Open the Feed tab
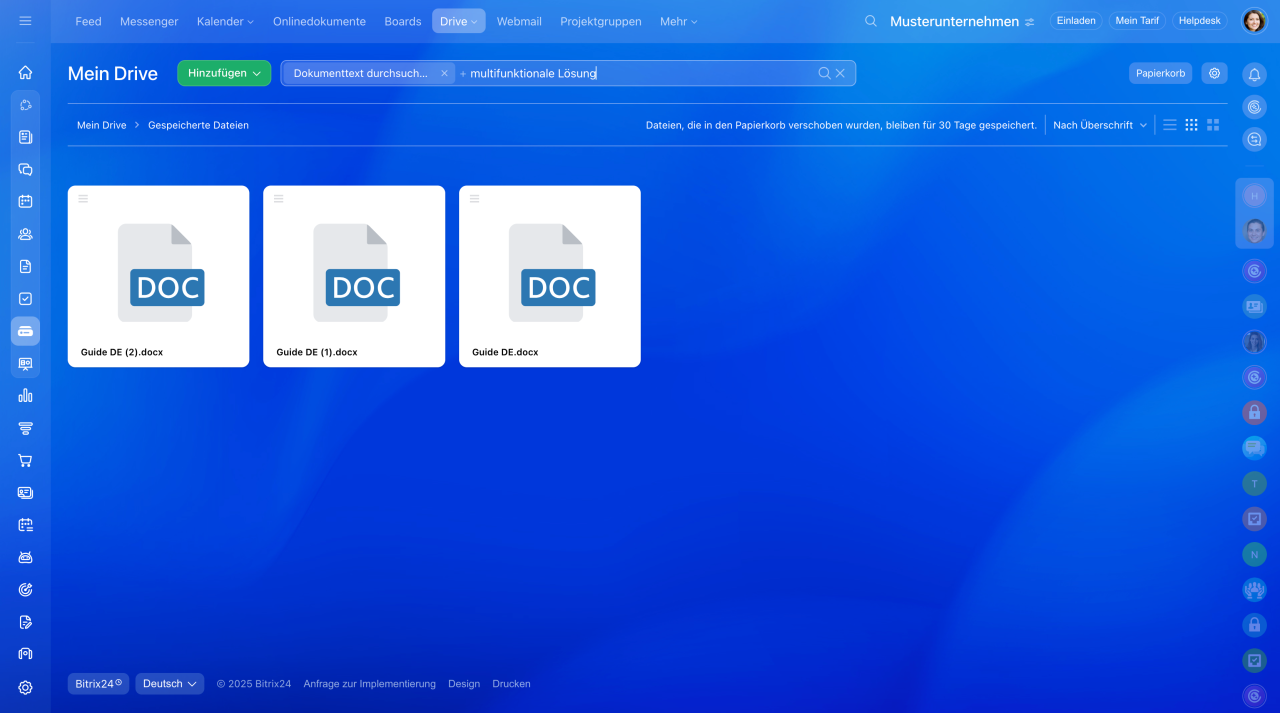This screenshot has height=713, width=1280. pyautogui.click(x=88, y=21)
